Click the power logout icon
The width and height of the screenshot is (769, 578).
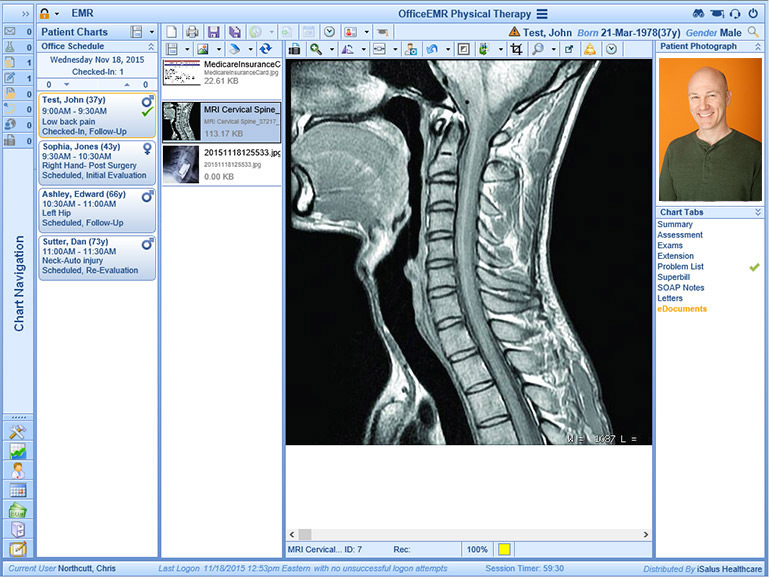[x=753, y=13]
